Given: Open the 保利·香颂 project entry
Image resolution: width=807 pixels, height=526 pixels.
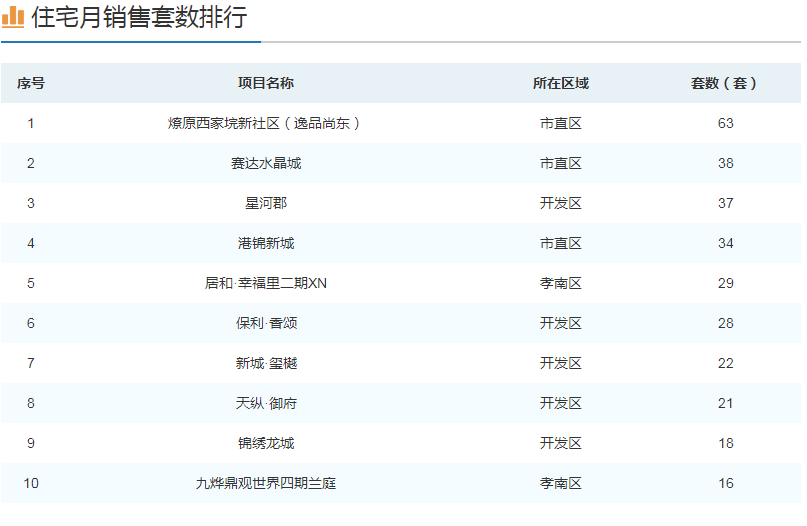Looking at the screenshot, I should 265,323.
